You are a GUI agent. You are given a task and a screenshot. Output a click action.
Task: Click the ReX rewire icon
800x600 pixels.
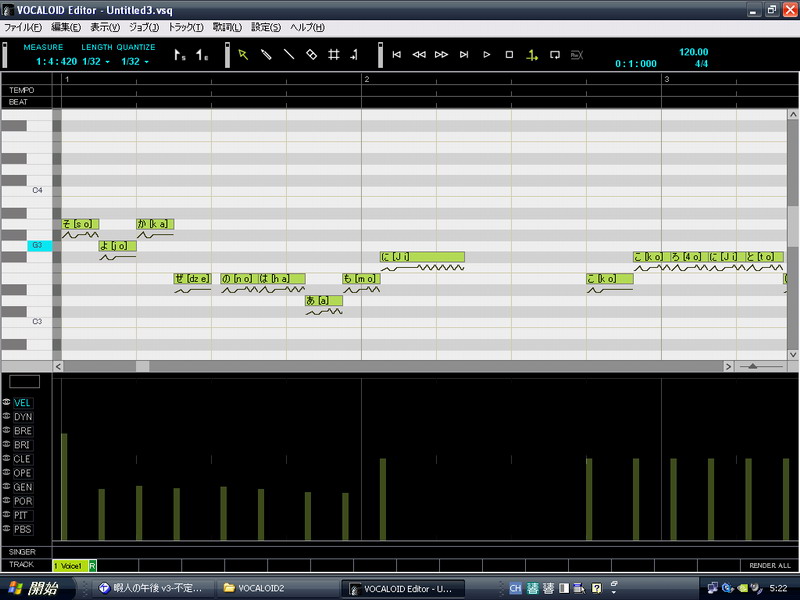pyautogui.click(x=577, y=55)
